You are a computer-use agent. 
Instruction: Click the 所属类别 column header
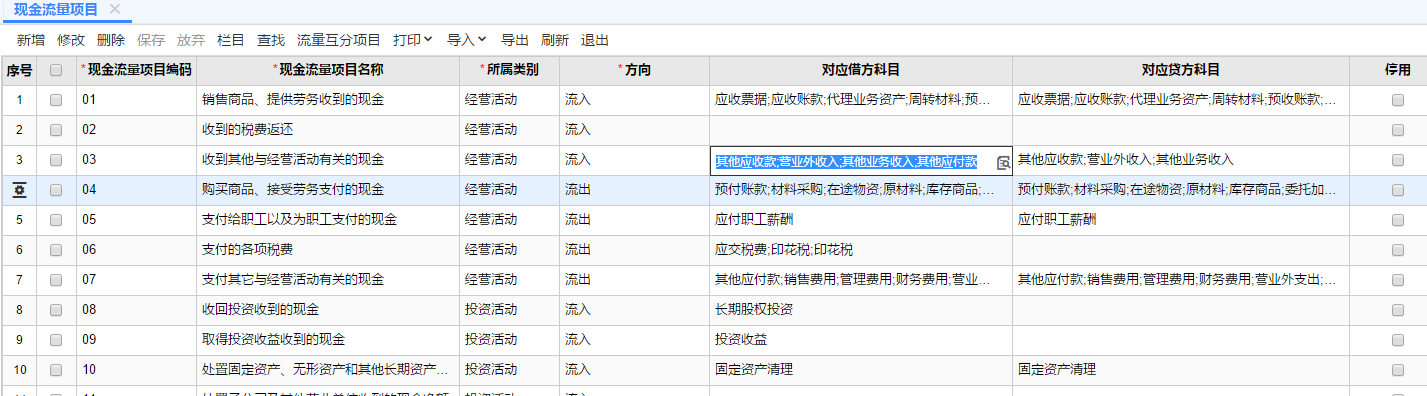tap(509, 70)
